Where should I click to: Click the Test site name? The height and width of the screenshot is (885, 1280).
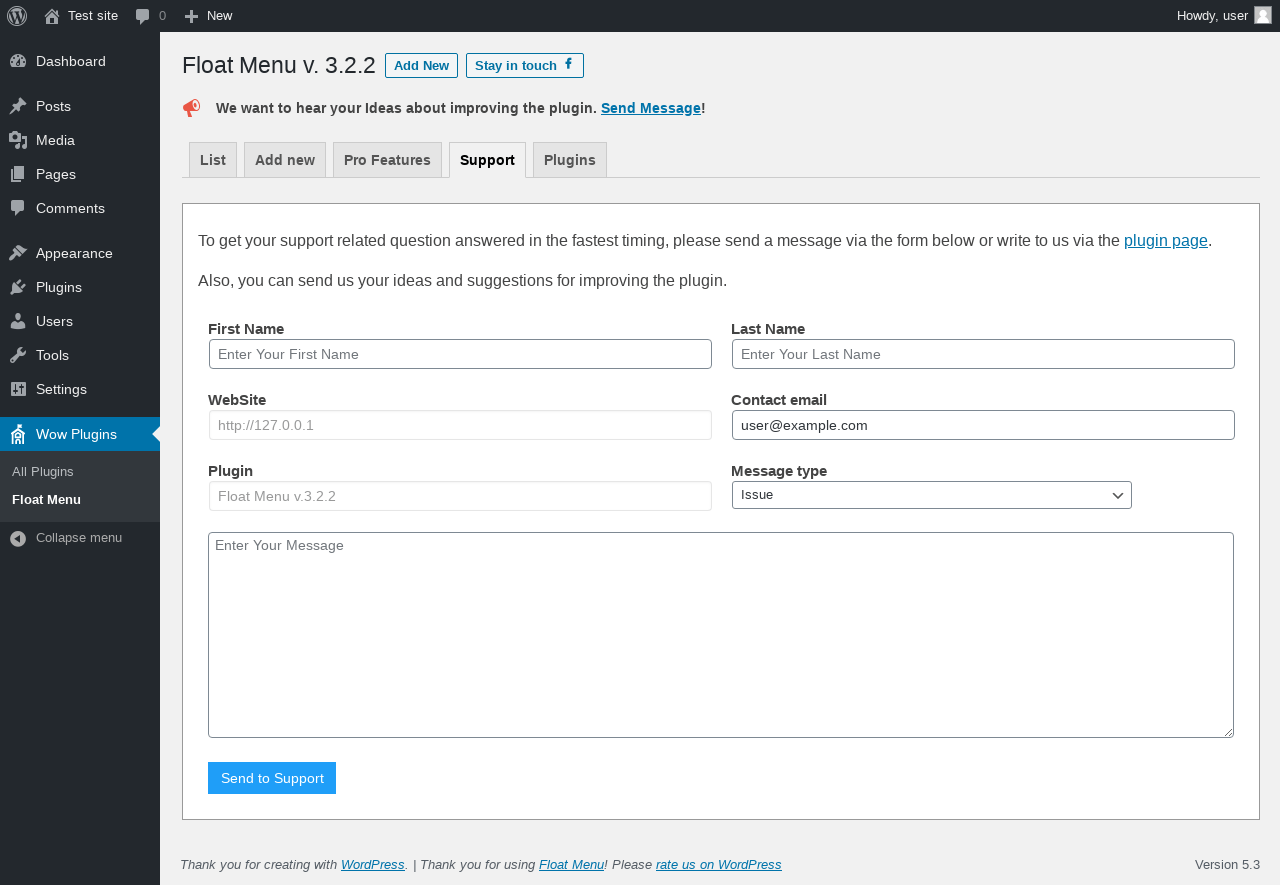tap(93, 16)
